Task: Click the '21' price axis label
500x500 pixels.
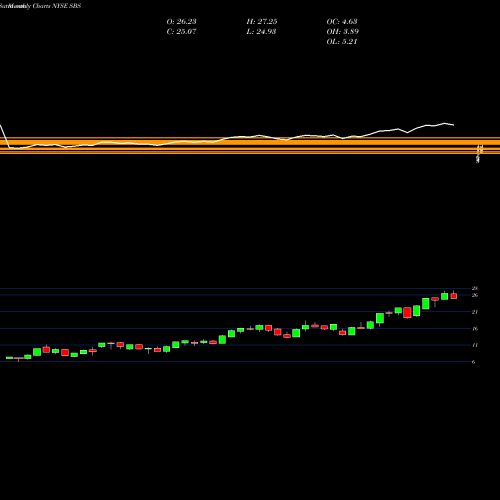Action: [x=475, y=312]
